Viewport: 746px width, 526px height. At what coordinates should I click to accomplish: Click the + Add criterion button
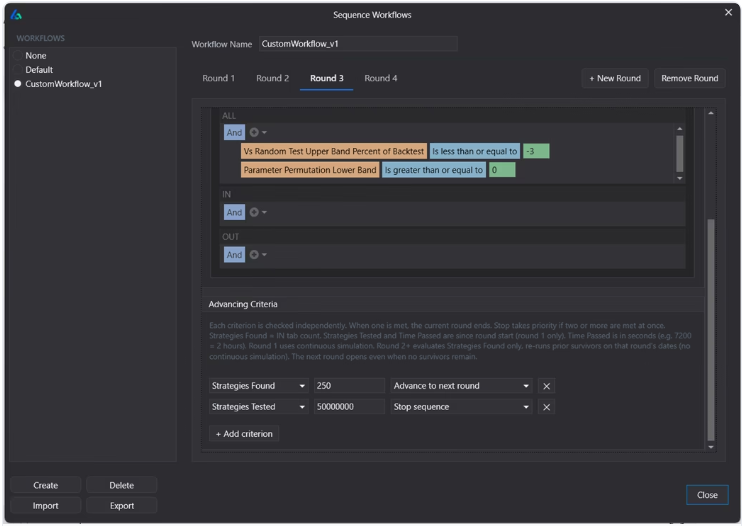coord(244,434)
